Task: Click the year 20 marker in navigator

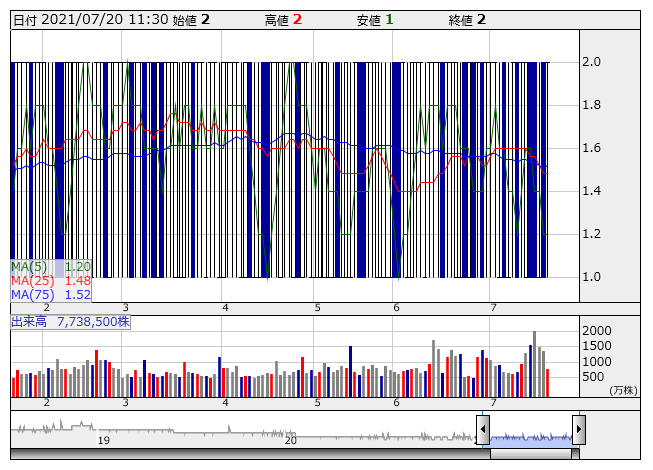Action: [290, 440]
